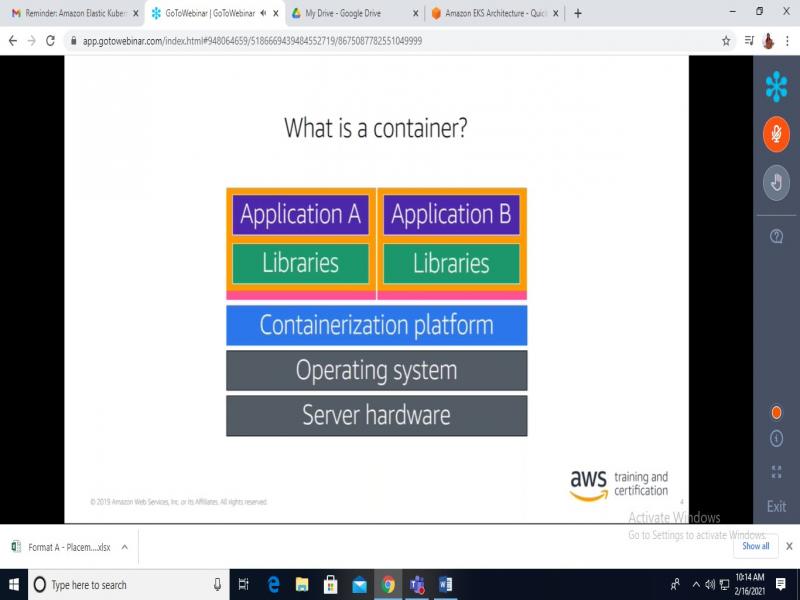Open Chrome three-dot menu
This screenshot has height=600, width=800.
[x=788, y=41]
